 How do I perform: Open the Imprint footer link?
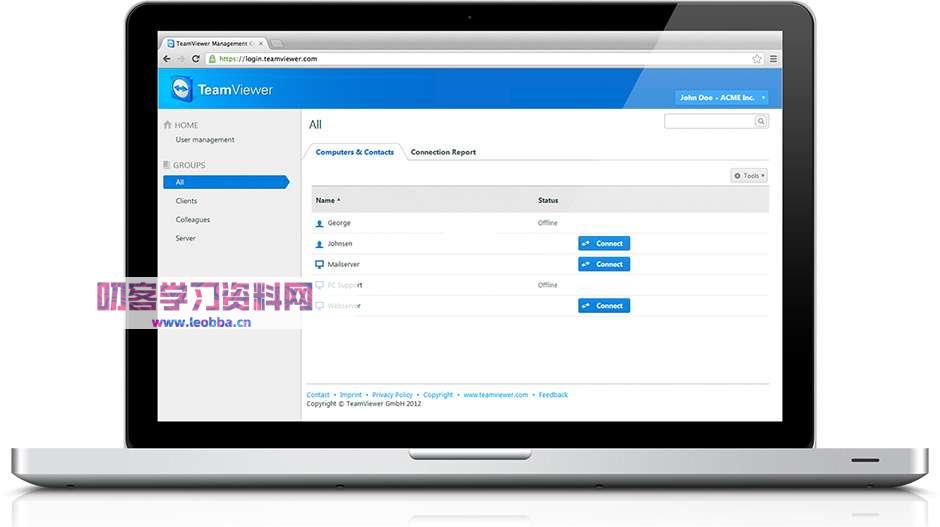pos(351,395)
